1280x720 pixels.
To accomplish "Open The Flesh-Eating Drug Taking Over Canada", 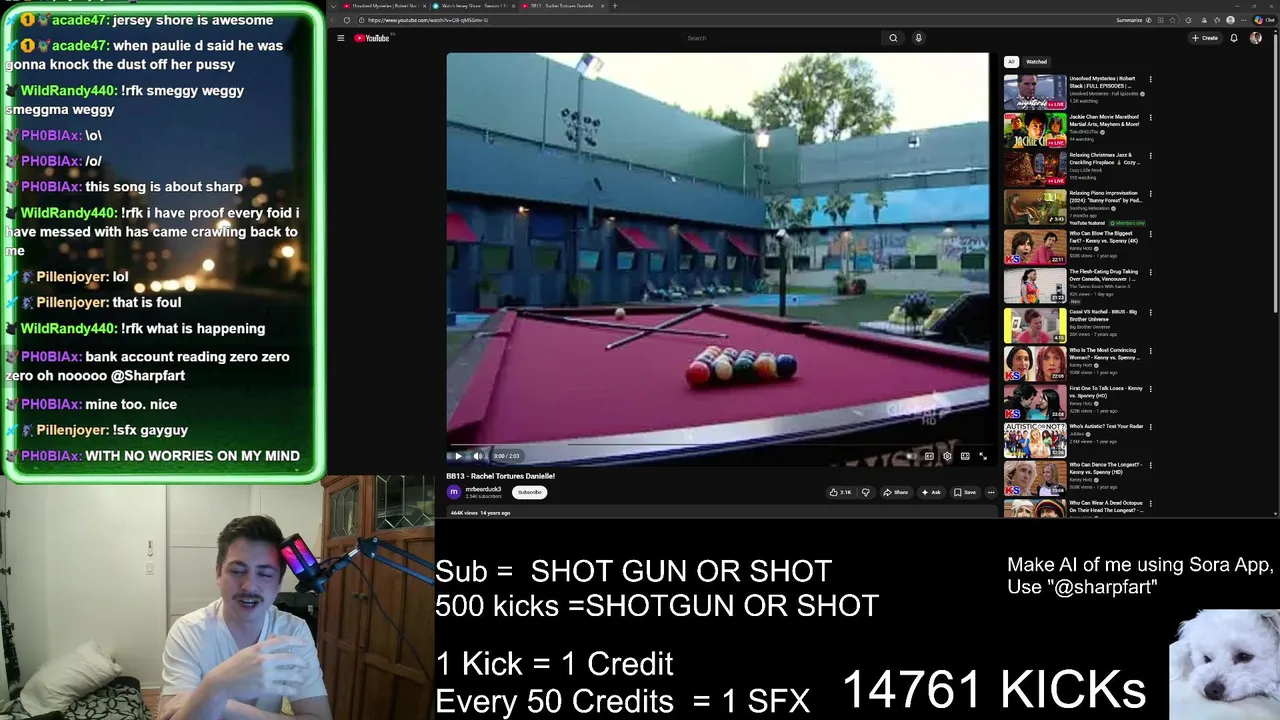I will click(x=1035, y=285).
